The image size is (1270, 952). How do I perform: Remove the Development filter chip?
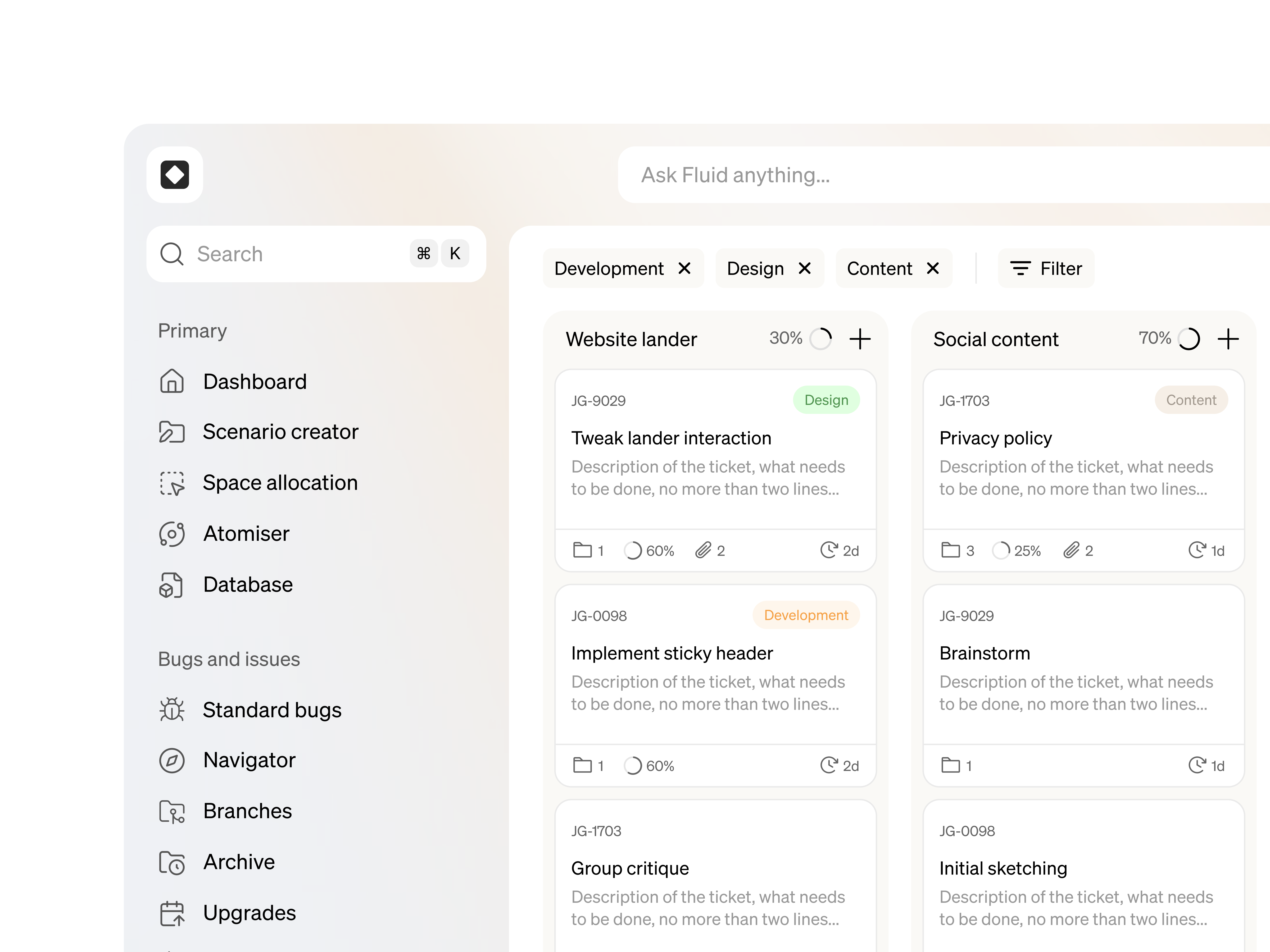[x=684, y=268]
